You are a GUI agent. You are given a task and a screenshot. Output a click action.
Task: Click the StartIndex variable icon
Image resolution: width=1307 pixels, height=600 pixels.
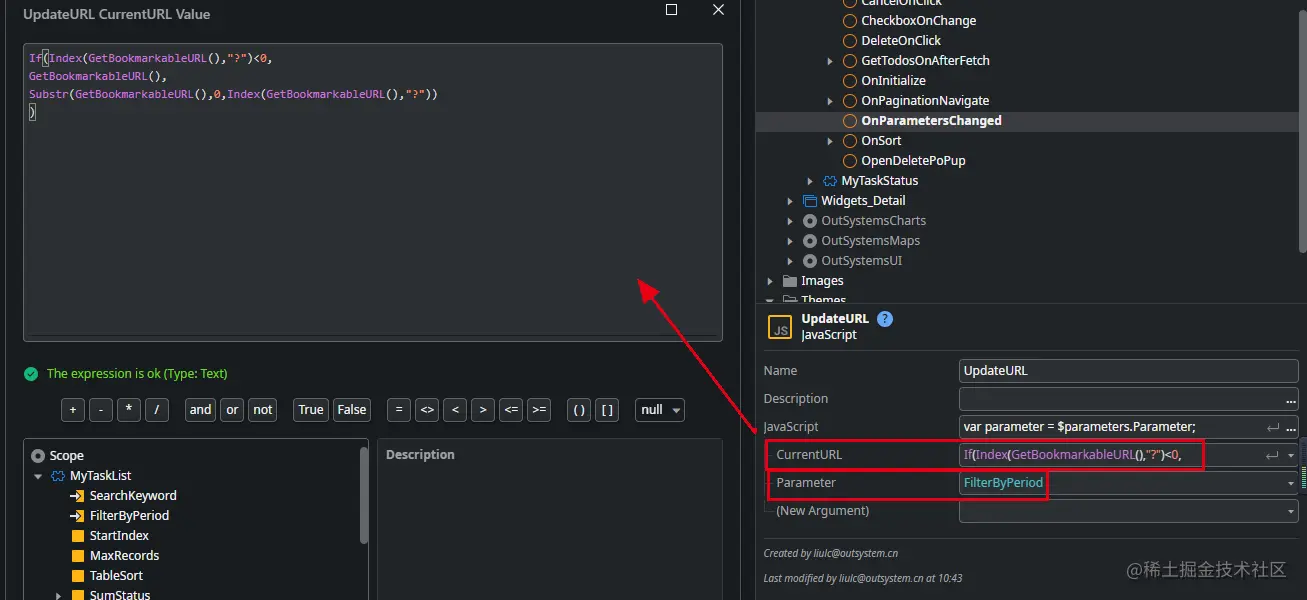tap(78, 535)
